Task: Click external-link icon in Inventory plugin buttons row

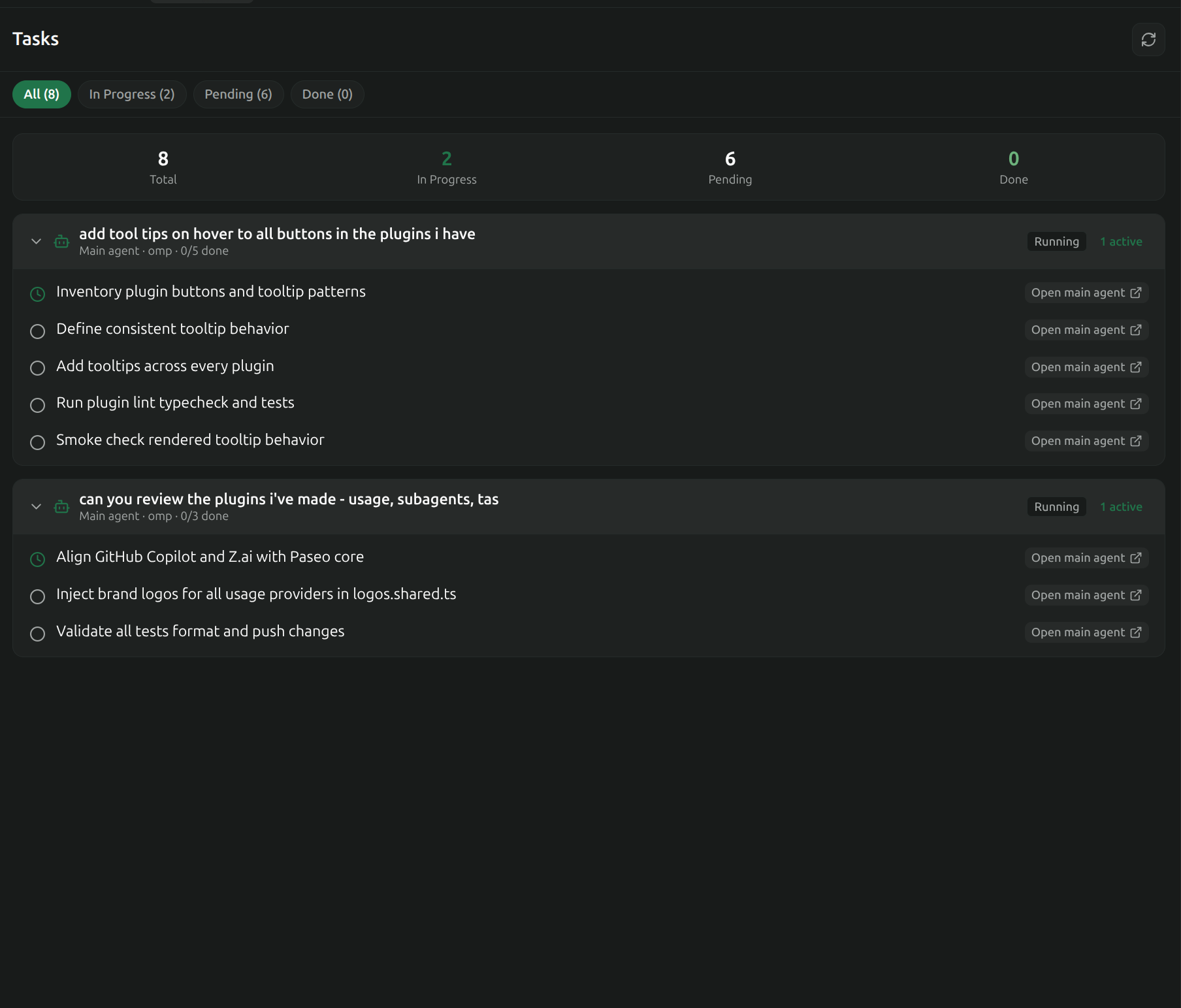Action: [1136, 293]
